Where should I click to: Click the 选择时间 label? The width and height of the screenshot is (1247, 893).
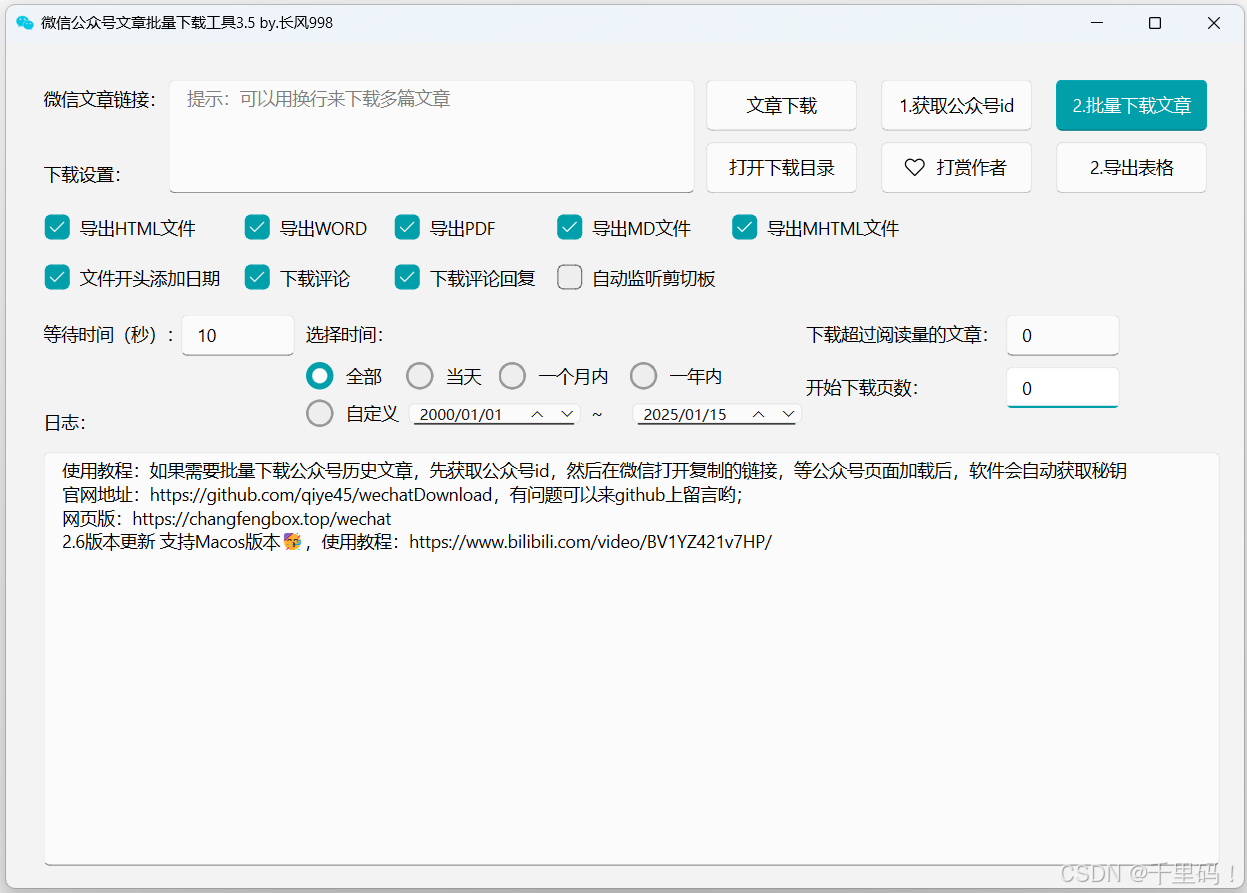(x=344, y=335)
